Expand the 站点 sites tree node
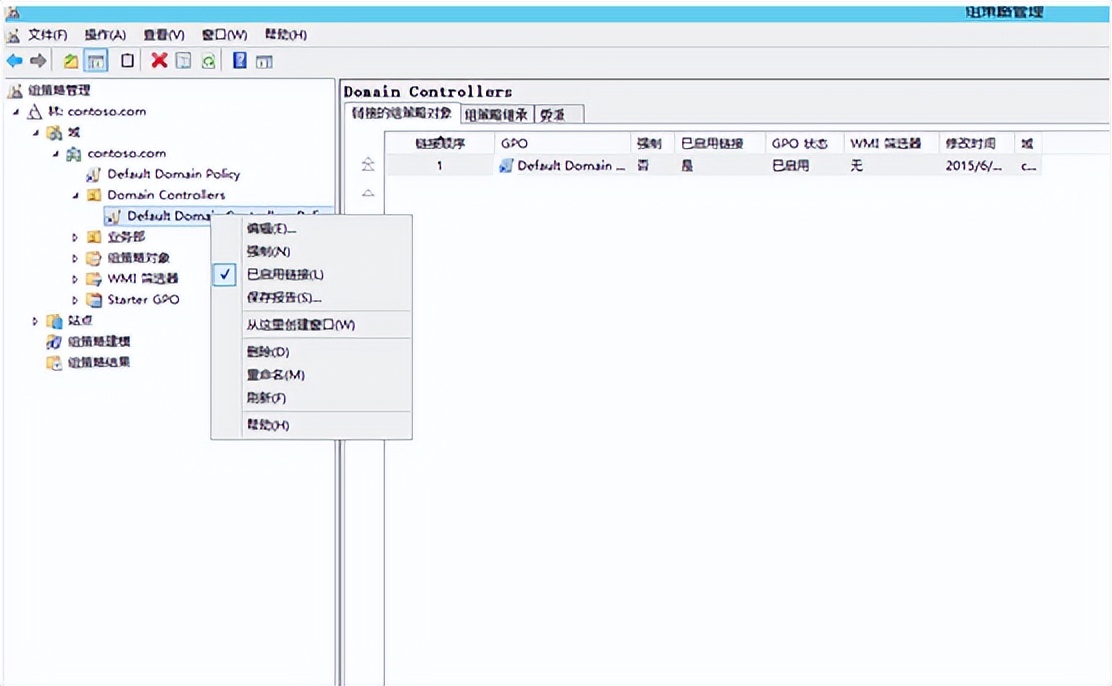The height and width of the screenshot is (686, 1112). pos(35,321)
